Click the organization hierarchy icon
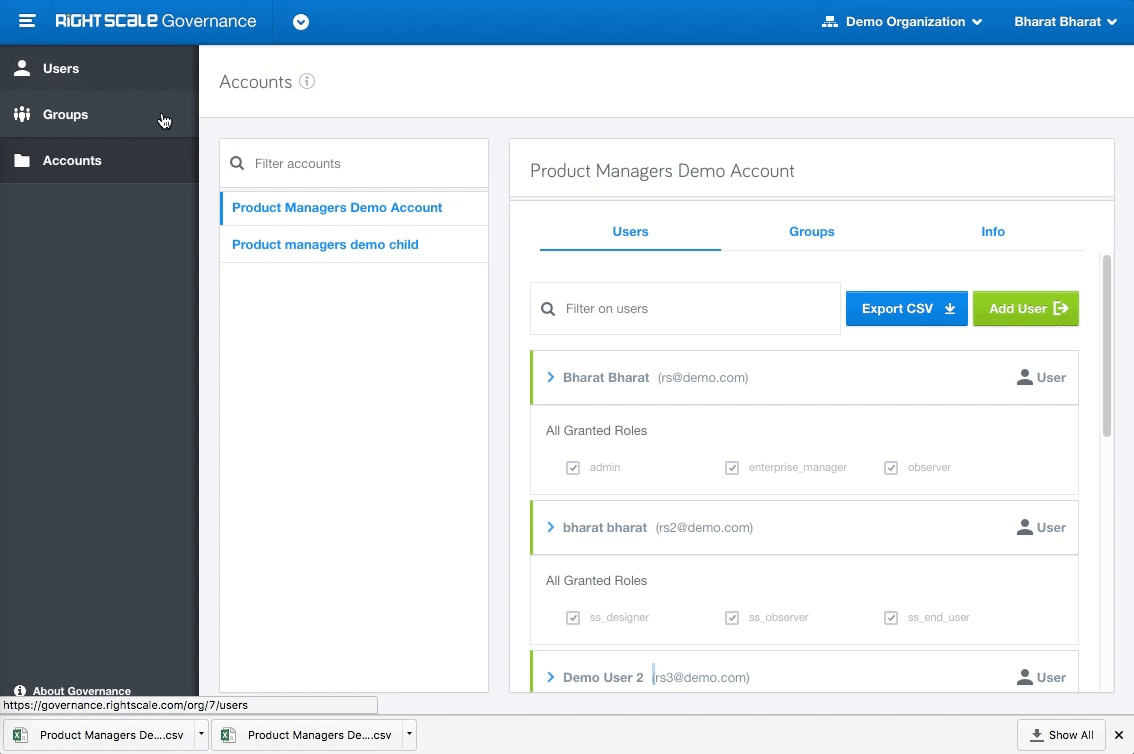The image size is (1134, 754). pyautogui.click(x=830, y=22)
